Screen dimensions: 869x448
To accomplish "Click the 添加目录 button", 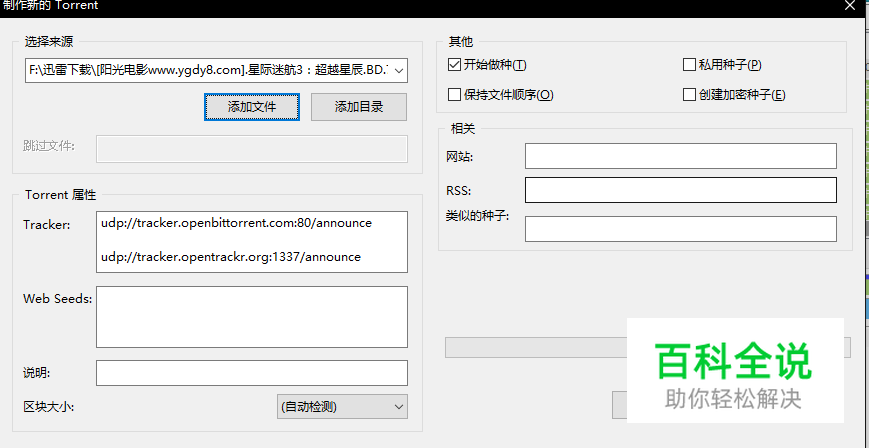I will 359,106.
